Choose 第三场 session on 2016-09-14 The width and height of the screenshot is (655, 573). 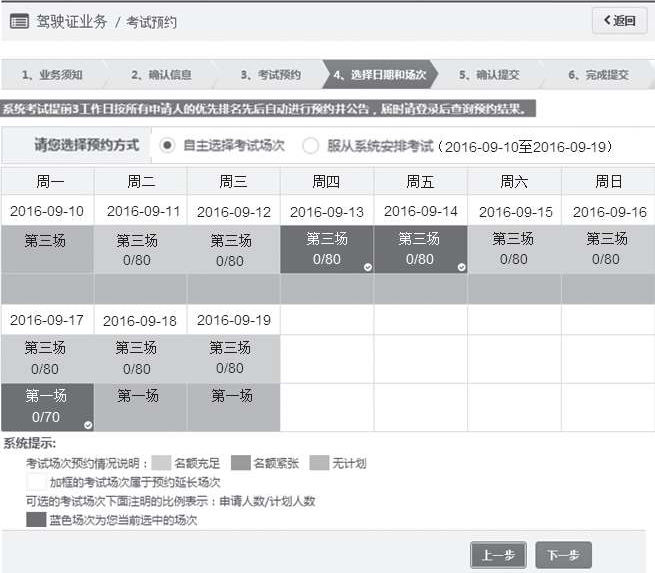coord(420,249)
